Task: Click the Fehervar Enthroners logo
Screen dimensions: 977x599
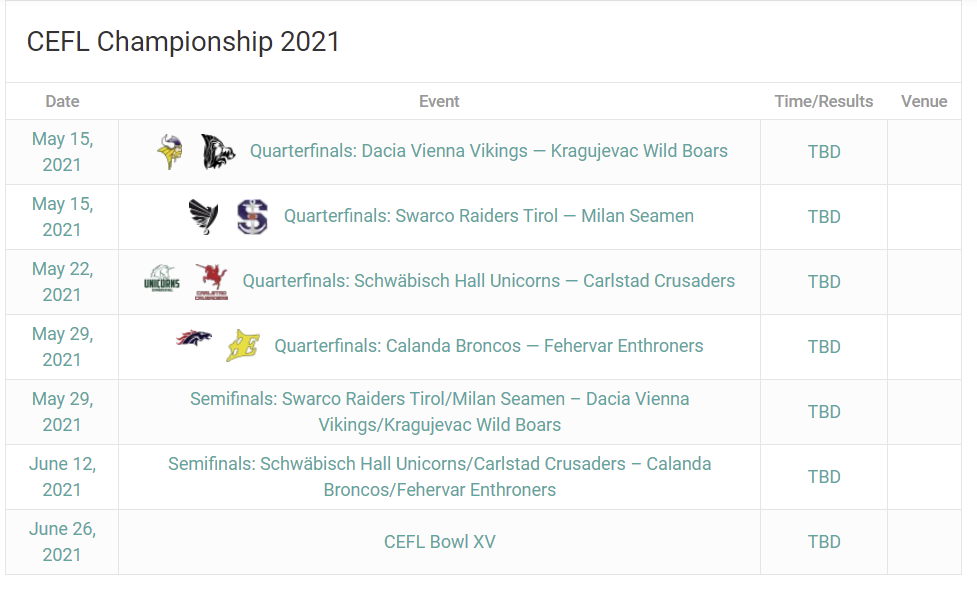Action: click(x=243, y=346)
